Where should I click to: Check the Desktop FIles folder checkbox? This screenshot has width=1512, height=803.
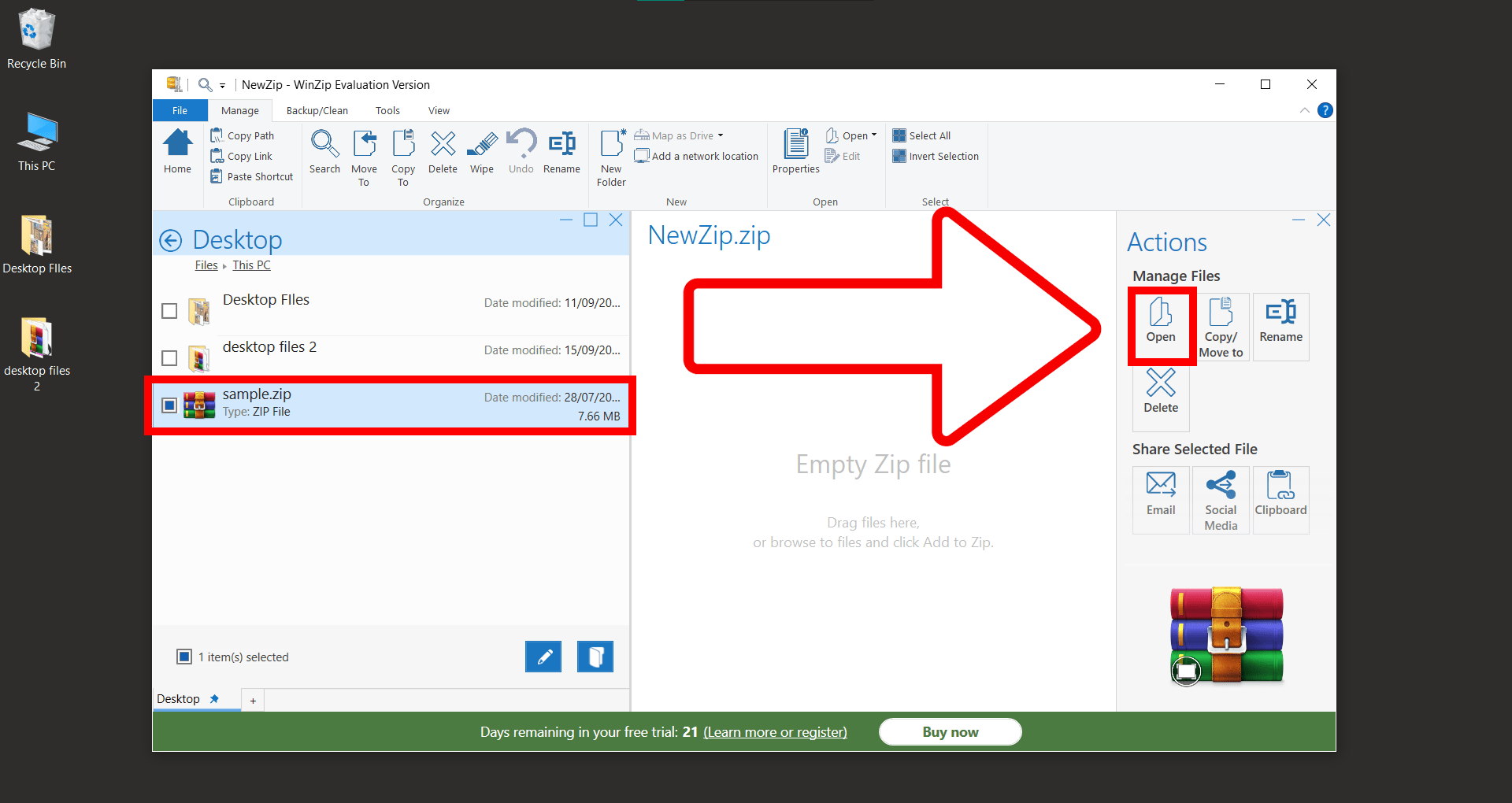coord(169,311)
